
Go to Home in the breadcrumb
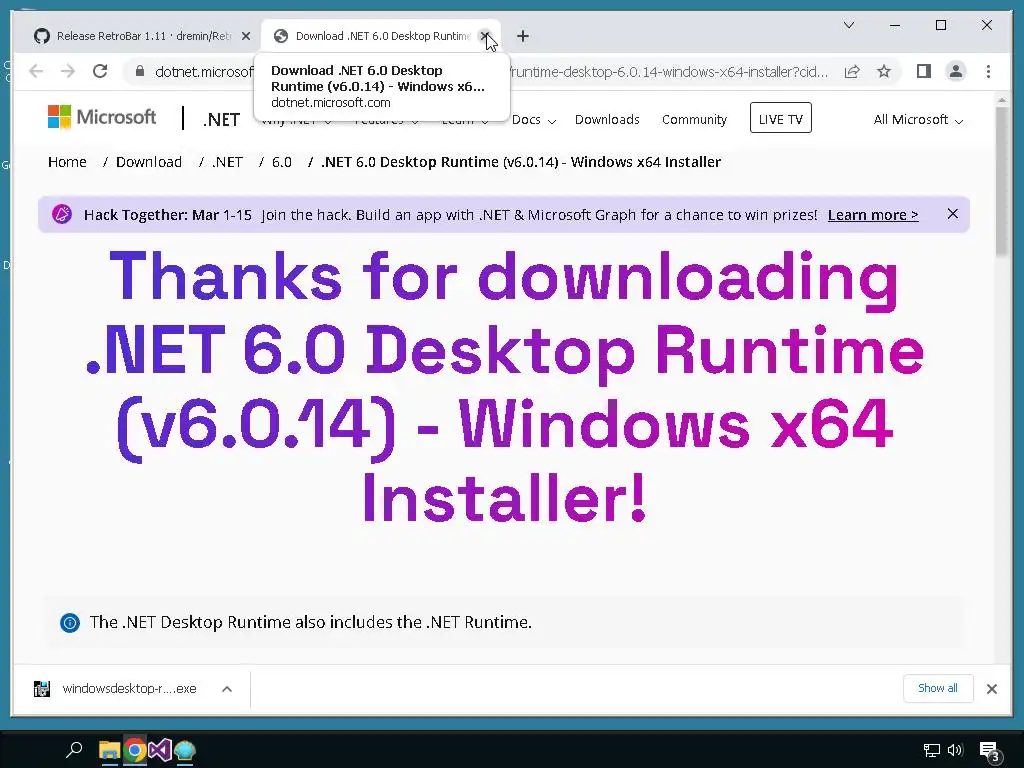pyautogui.click(x=67, y=162)
